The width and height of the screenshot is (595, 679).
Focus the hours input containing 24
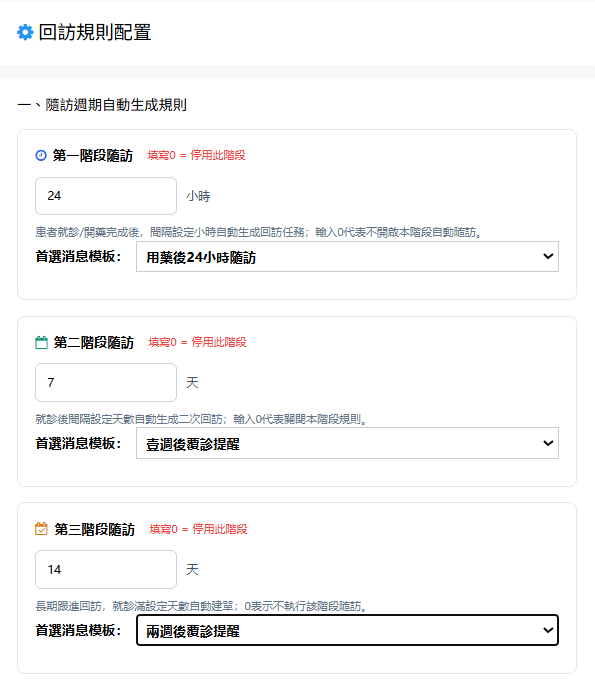(x=106, y=196)
